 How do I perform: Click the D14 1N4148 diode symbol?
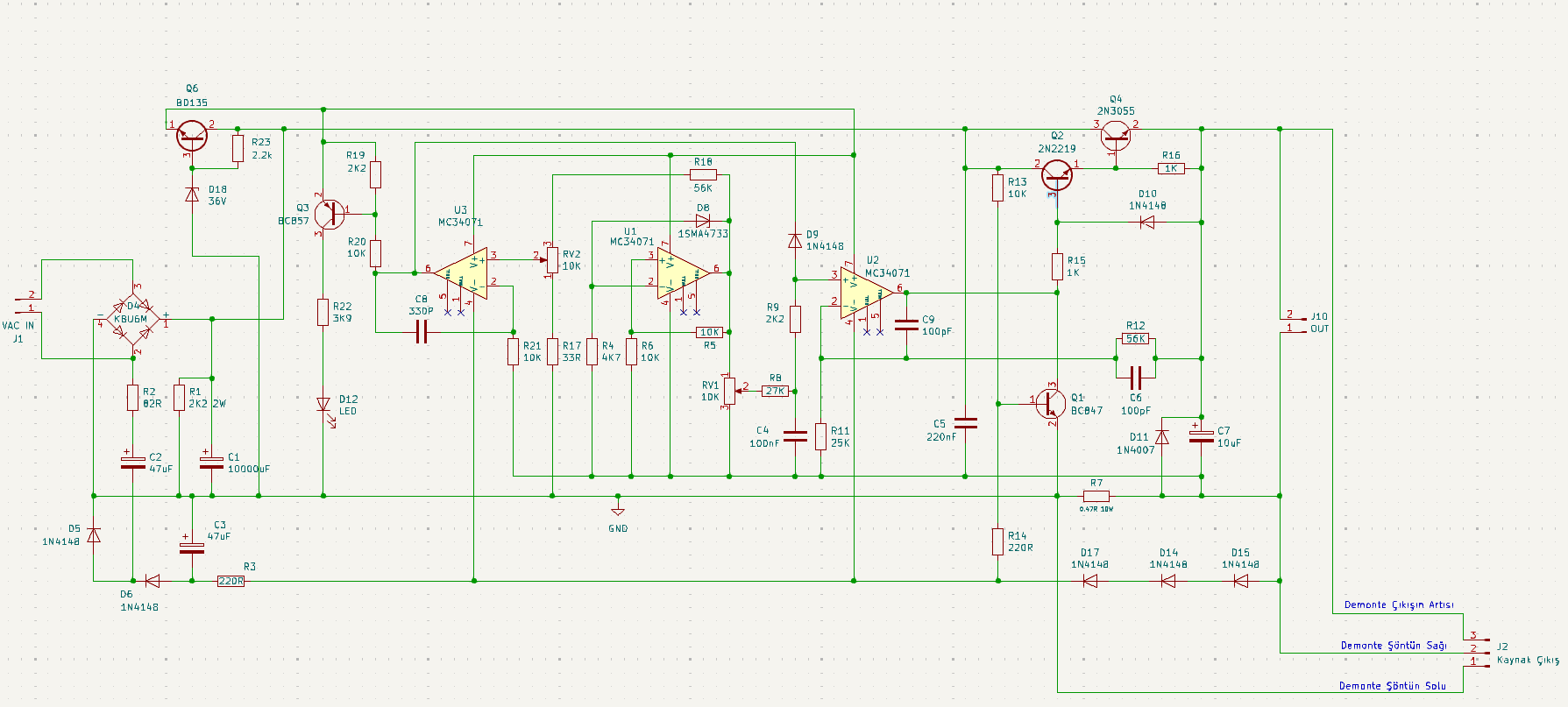(x=1168, y=580)
